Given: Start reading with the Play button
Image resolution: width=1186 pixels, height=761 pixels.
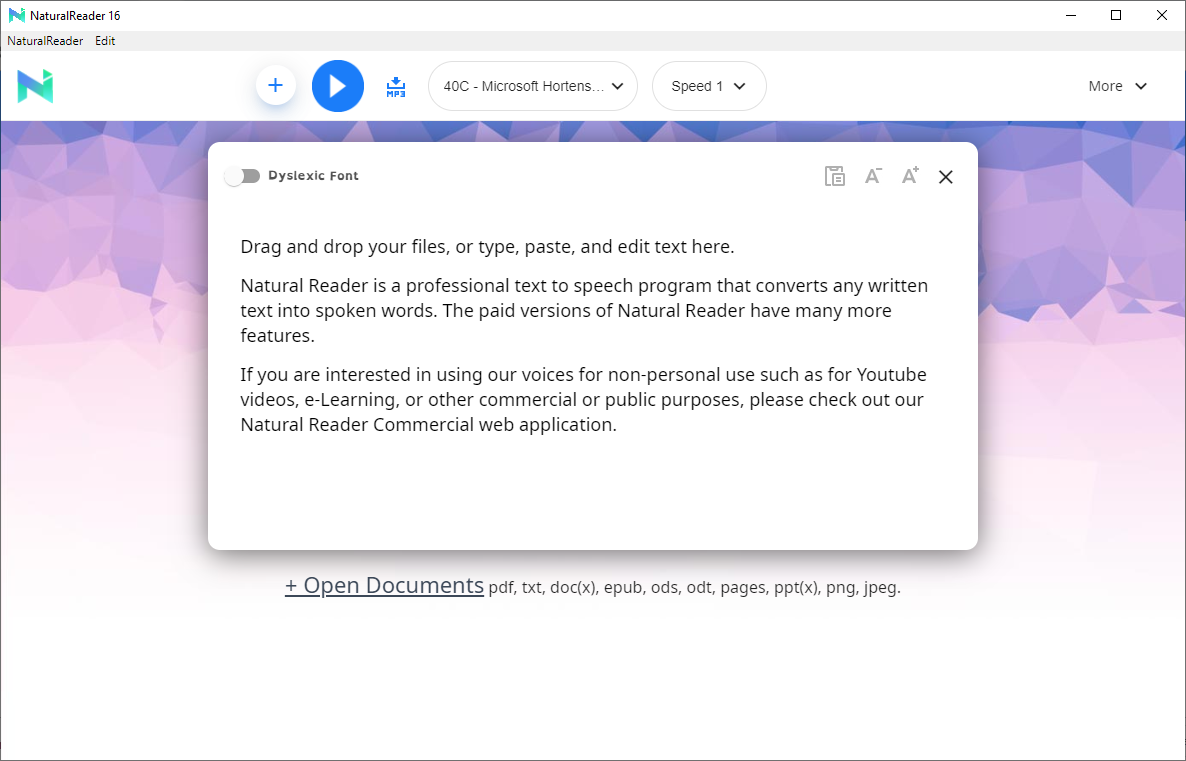Looking at the screenshot, I should 337,86.
